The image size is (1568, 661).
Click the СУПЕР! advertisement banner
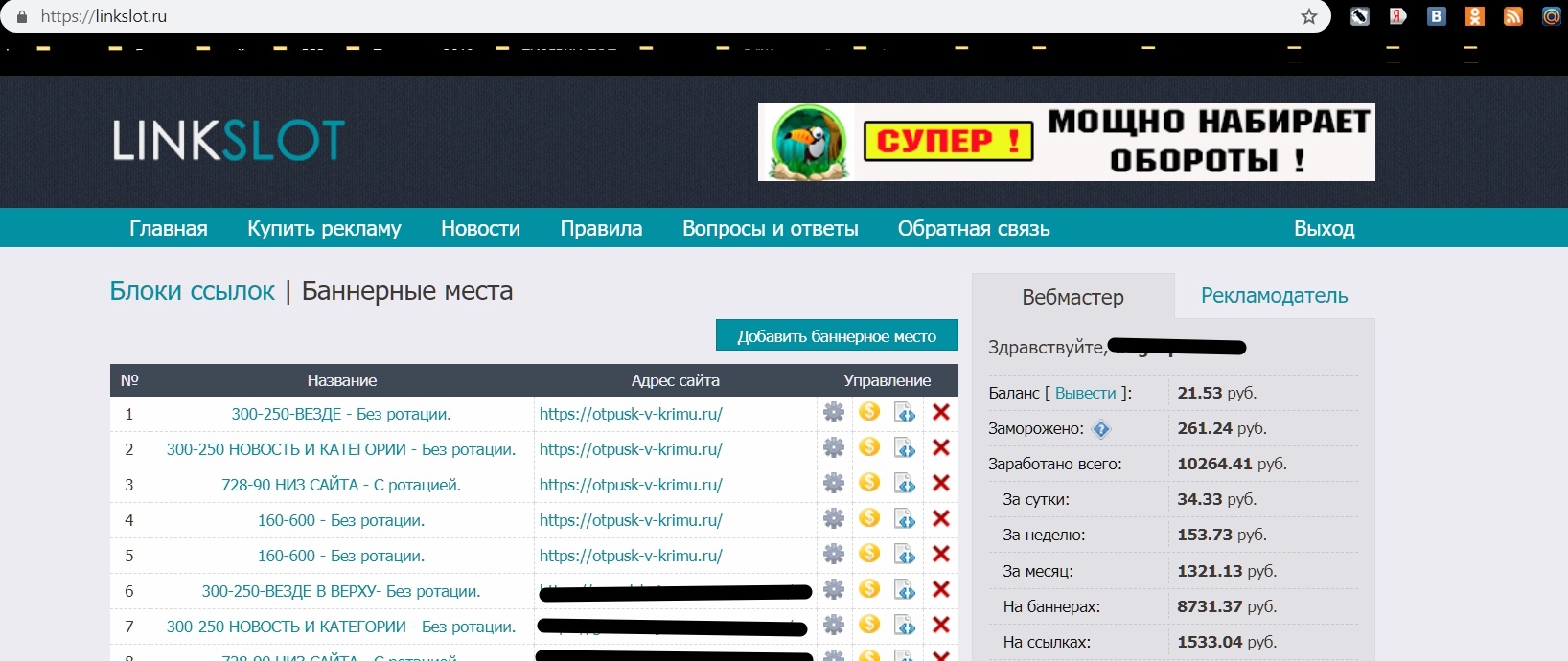click(x=1067, y=142)
